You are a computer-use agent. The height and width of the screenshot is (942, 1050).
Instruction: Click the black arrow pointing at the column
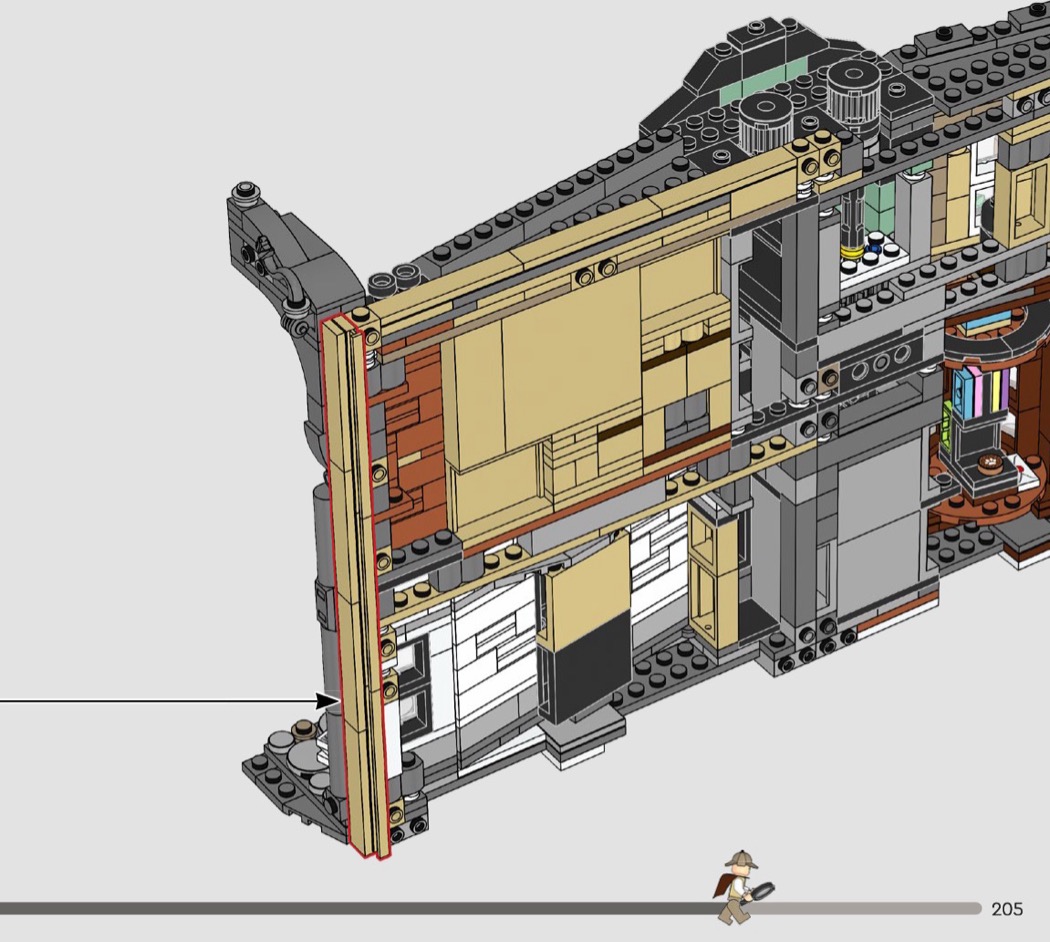pyautogui.click(x=328, y=701)
